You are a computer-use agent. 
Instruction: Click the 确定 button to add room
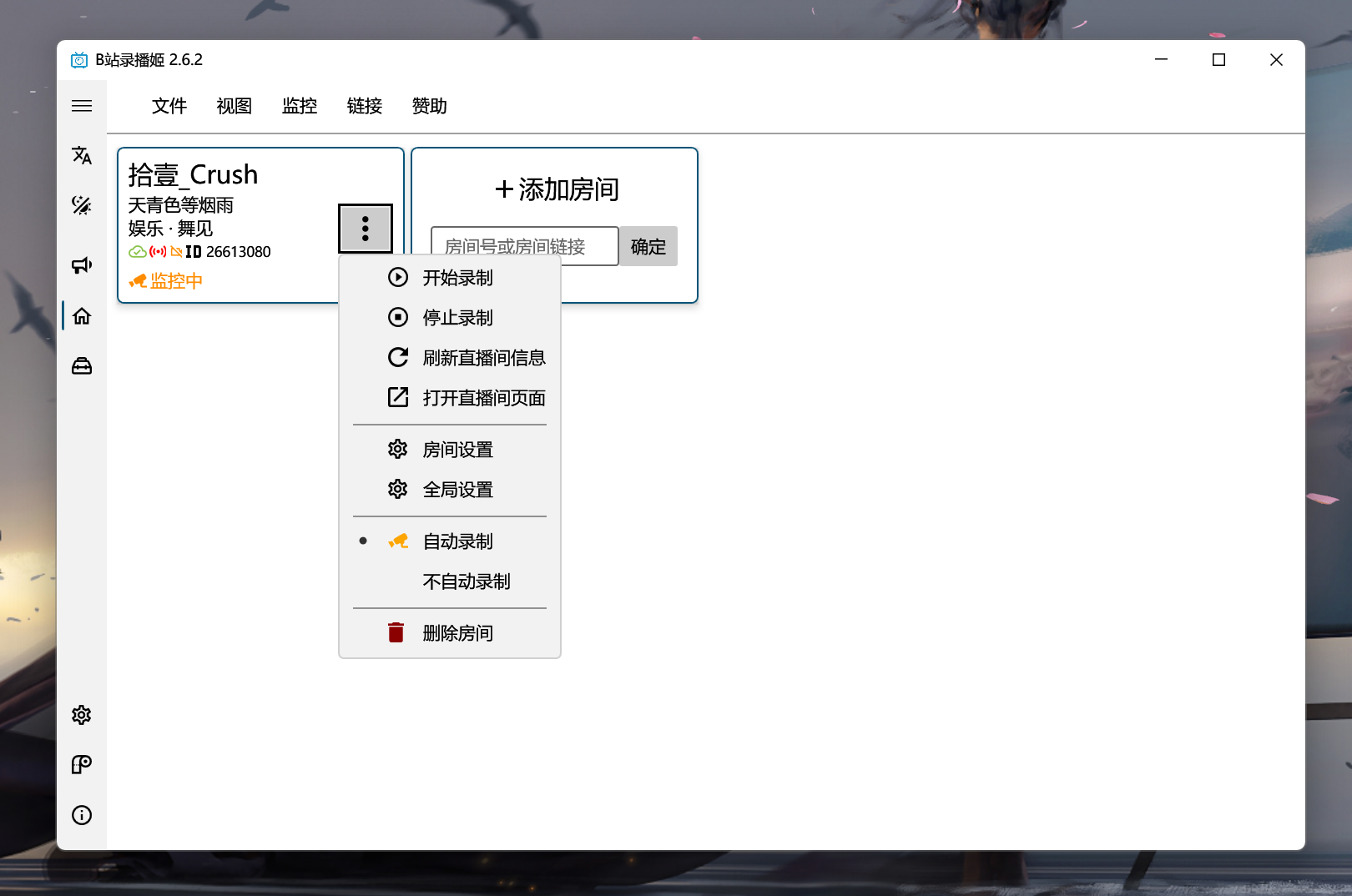coord(648,246)
